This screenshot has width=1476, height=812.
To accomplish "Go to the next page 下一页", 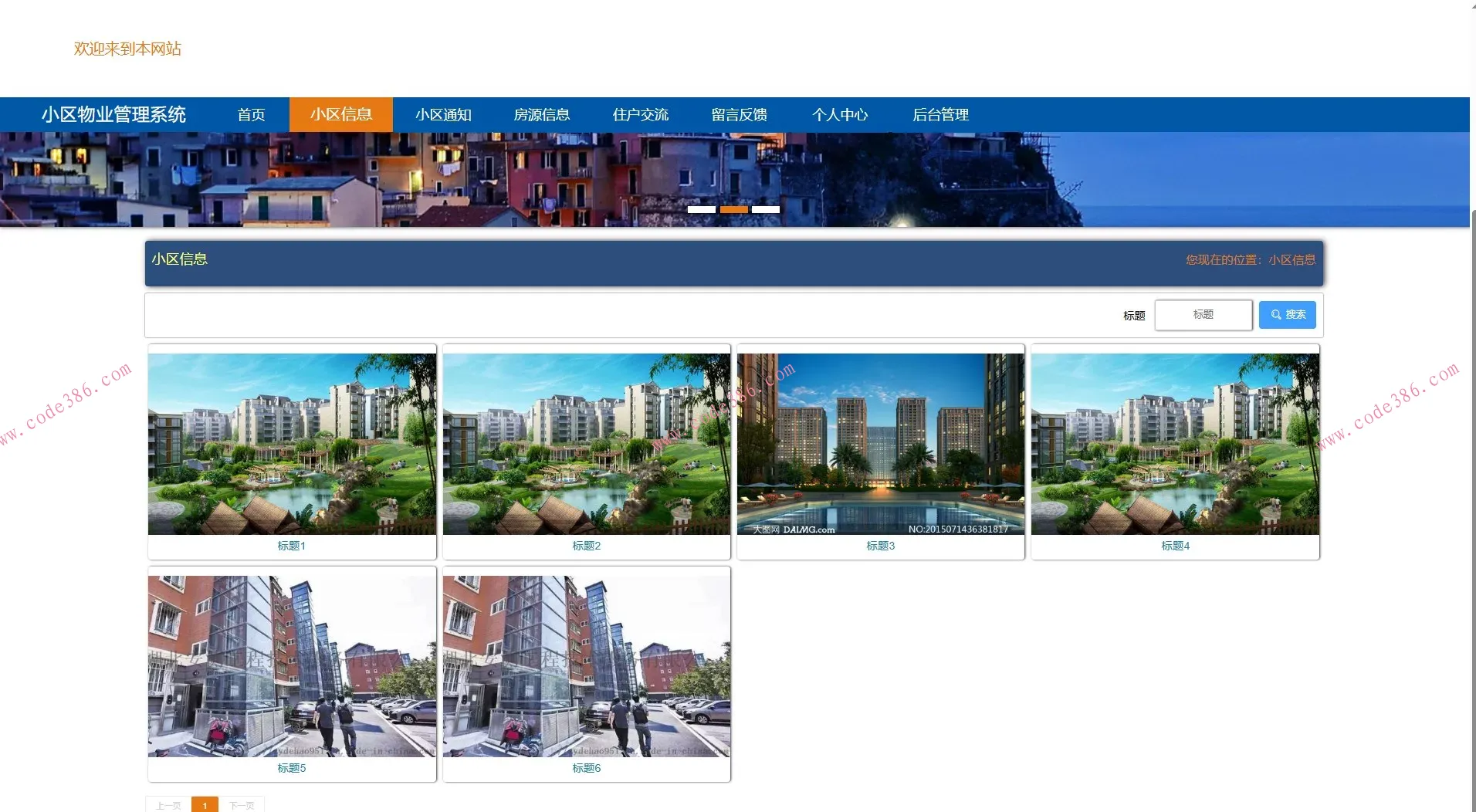I will pos(242,805).
